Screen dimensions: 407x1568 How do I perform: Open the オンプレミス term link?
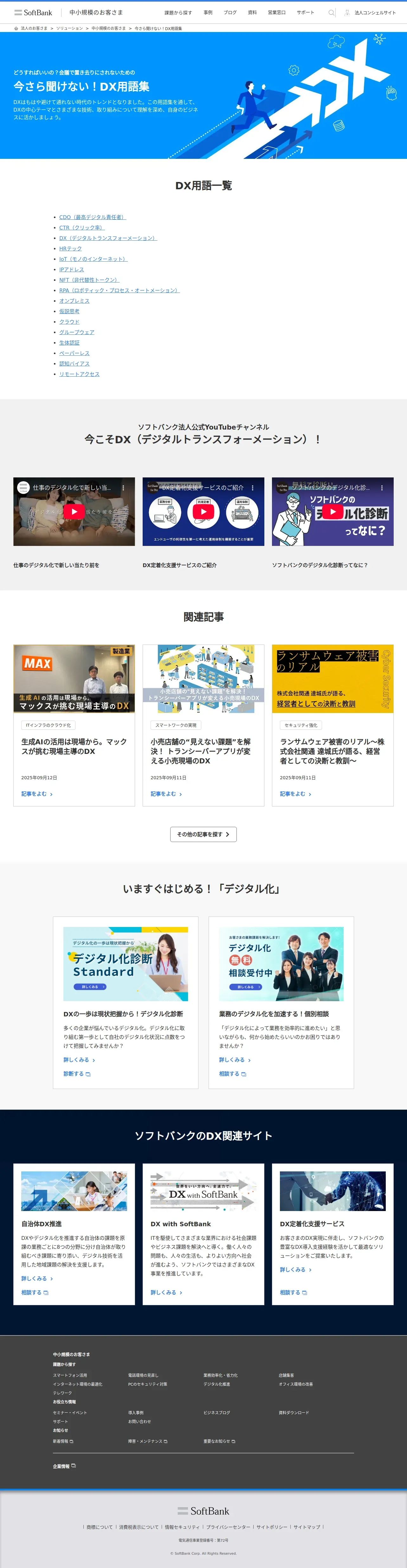(x=74, y=301)
